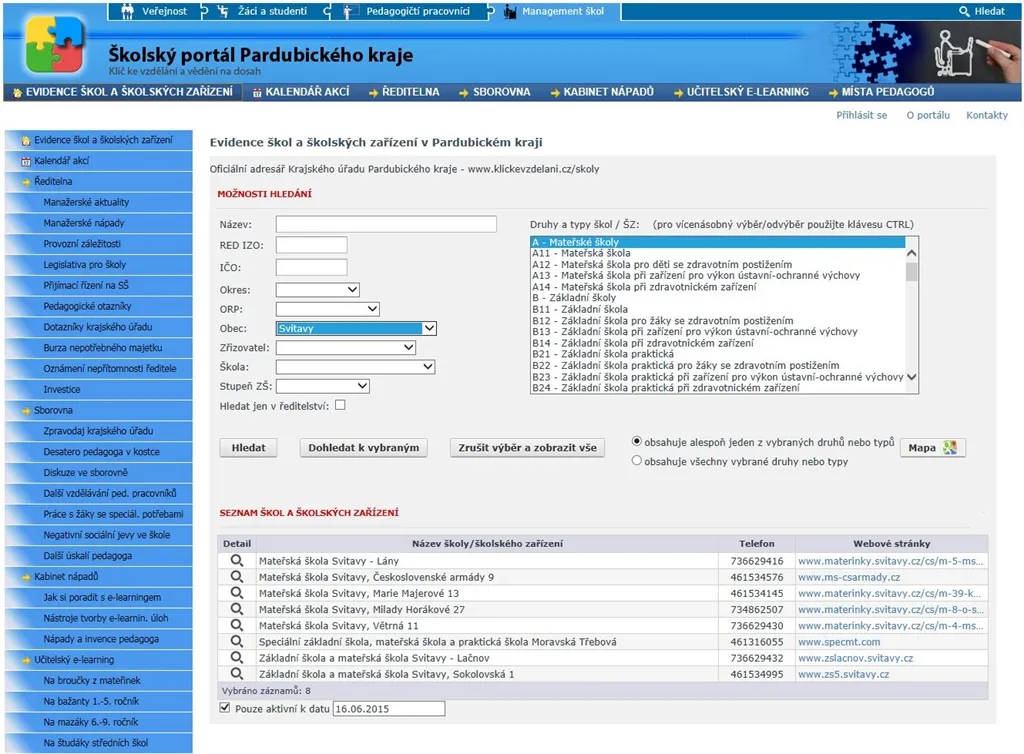1024x754 pixels.
Task: Click the IČO input field
Action: point(312,267)
